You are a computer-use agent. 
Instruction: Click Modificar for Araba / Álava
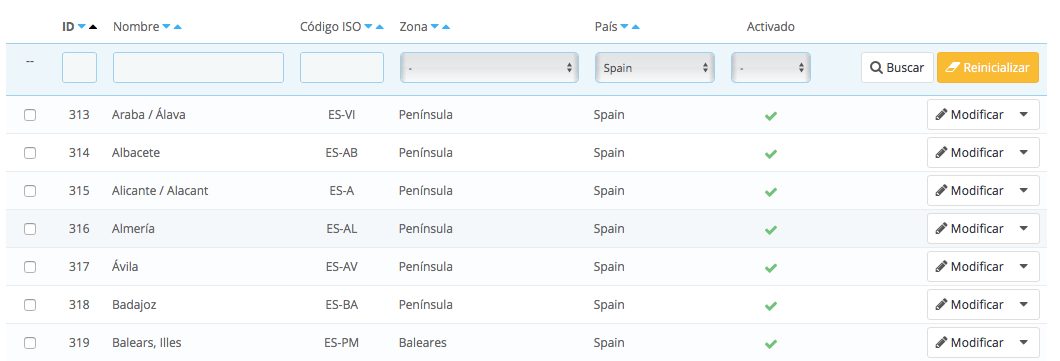pyautogui.click(x=970, y=115)
